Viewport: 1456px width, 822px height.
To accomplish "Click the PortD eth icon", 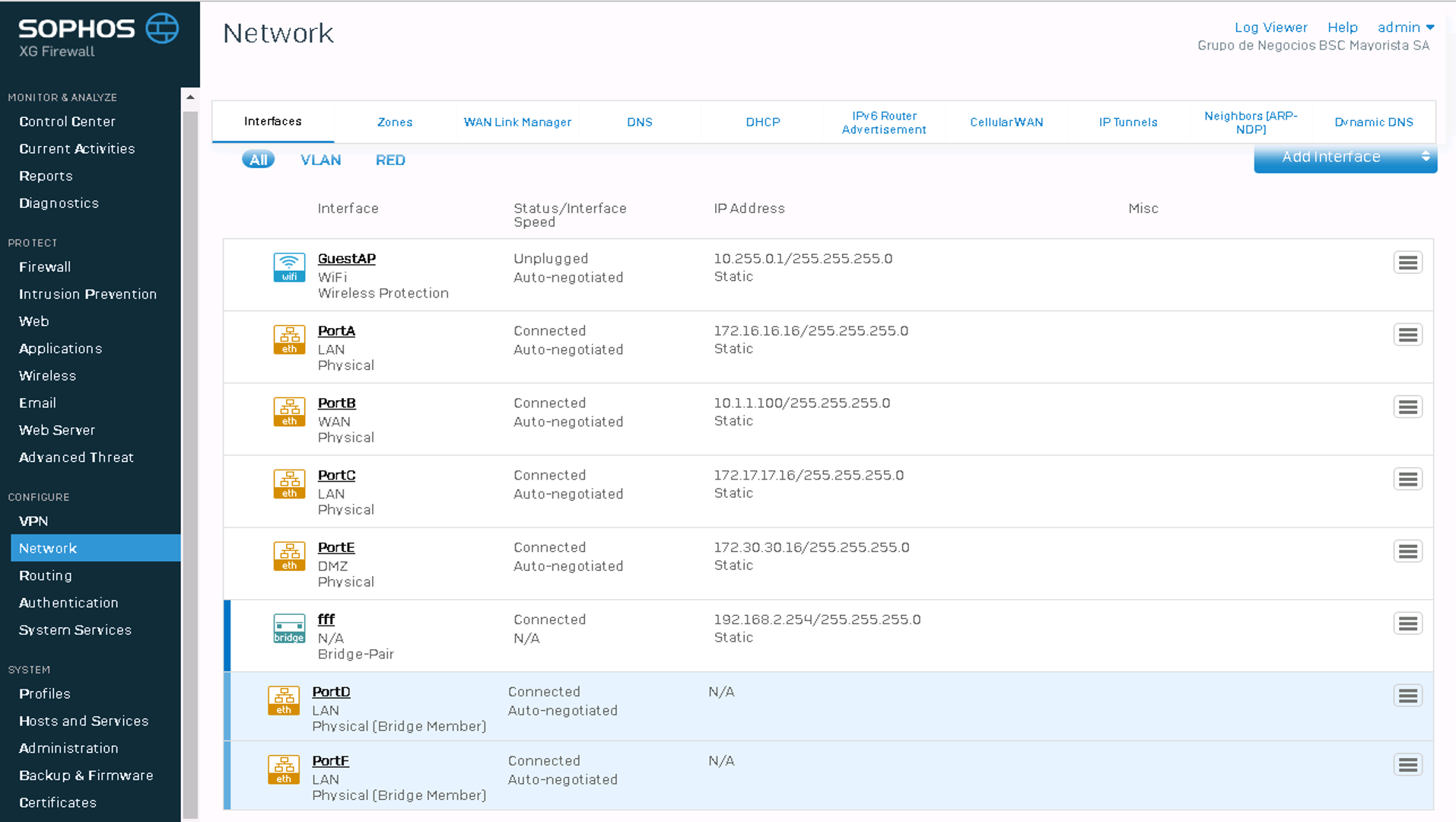I will 284,701.
